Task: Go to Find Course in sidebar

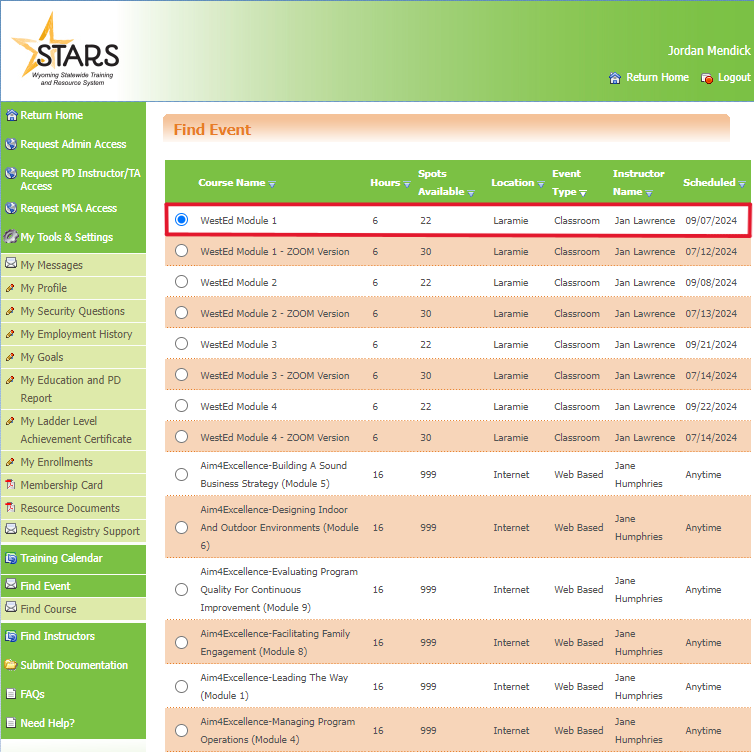Action: pyautogui.click(x=48, y=609)
